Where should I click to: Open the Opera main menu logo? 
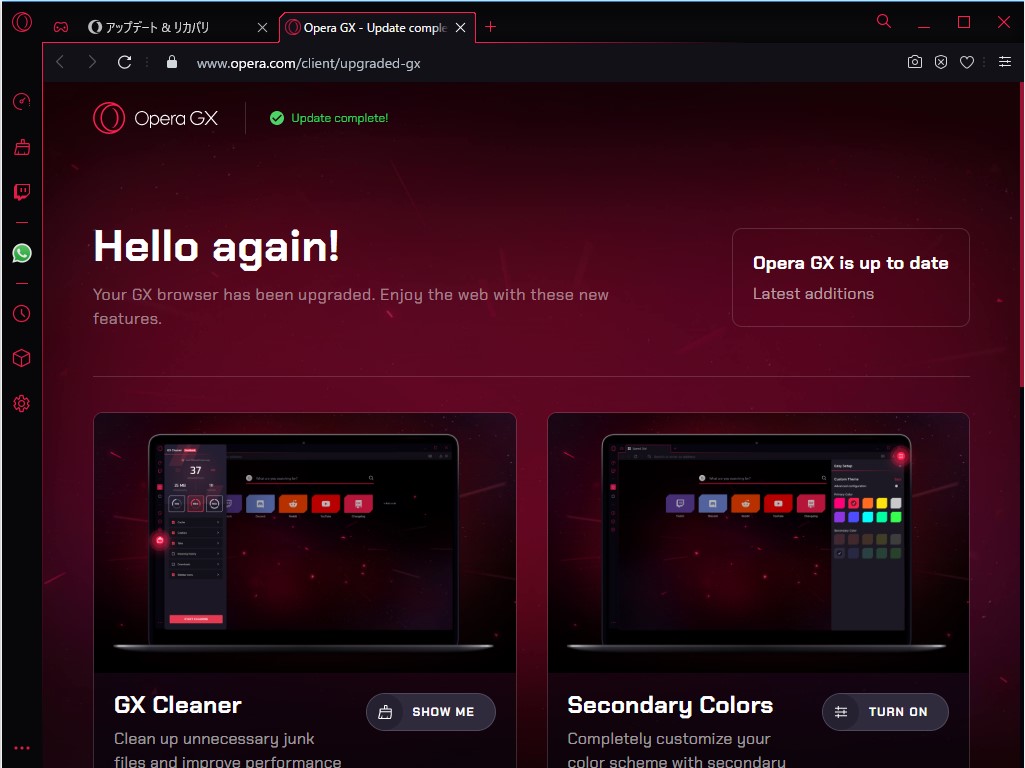(22, 22)
